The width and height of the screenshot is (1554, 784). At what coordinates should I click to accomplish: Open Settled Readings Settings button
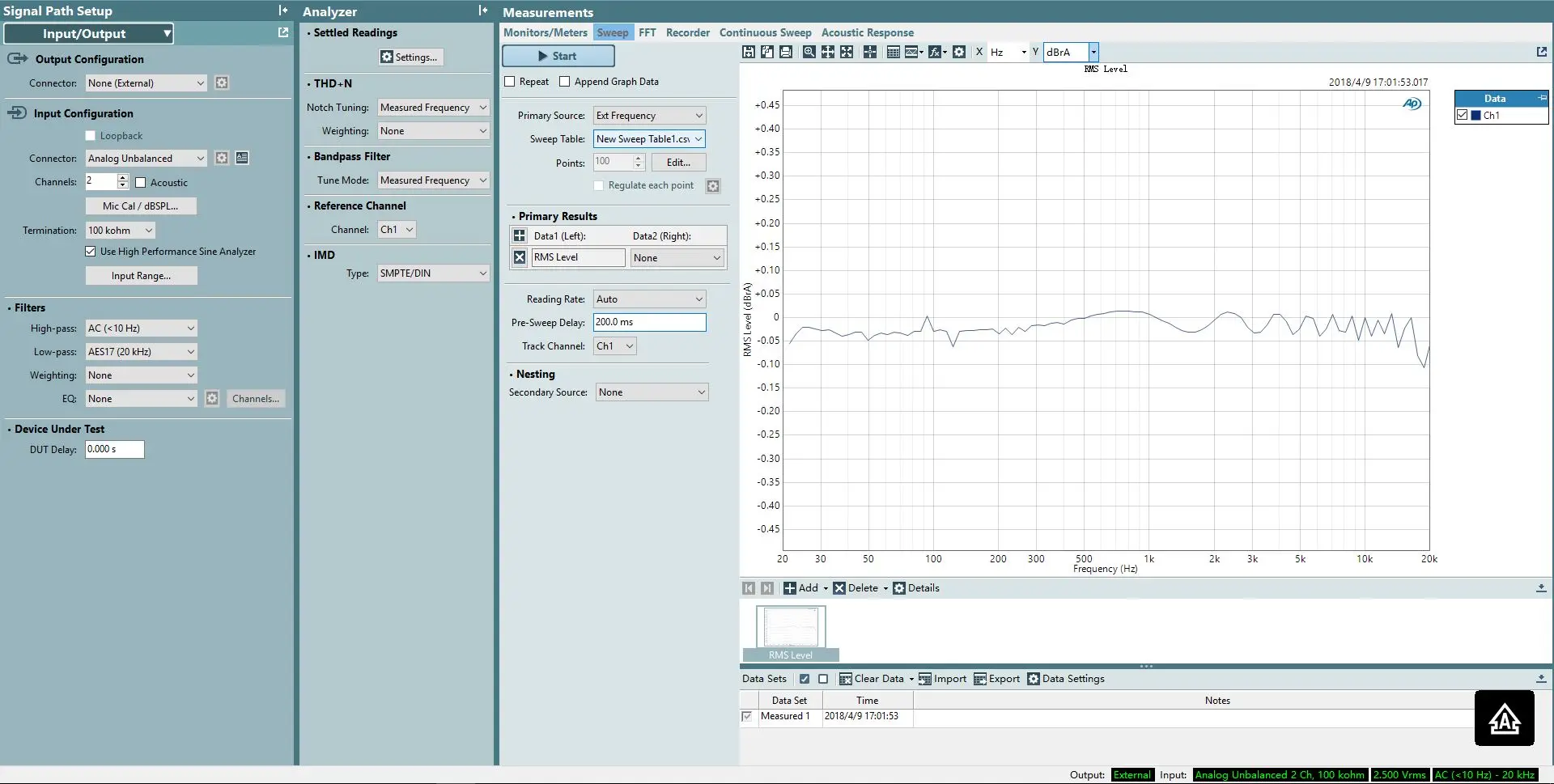[411, 57]
